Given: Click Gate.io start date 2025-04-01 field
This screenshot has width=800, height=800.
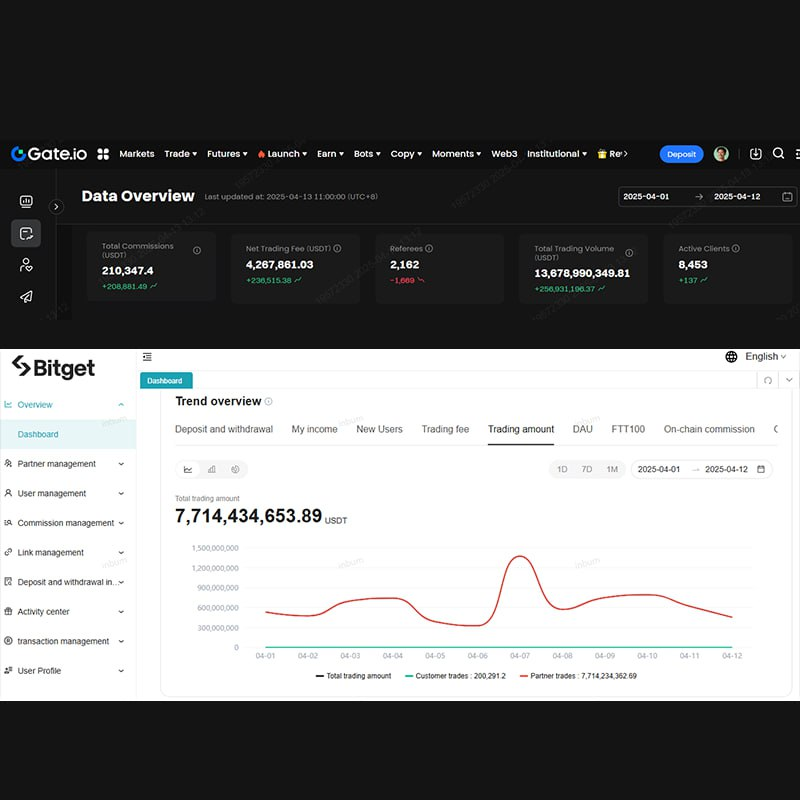Looking at the screenshot, I should tap(646, 196).
